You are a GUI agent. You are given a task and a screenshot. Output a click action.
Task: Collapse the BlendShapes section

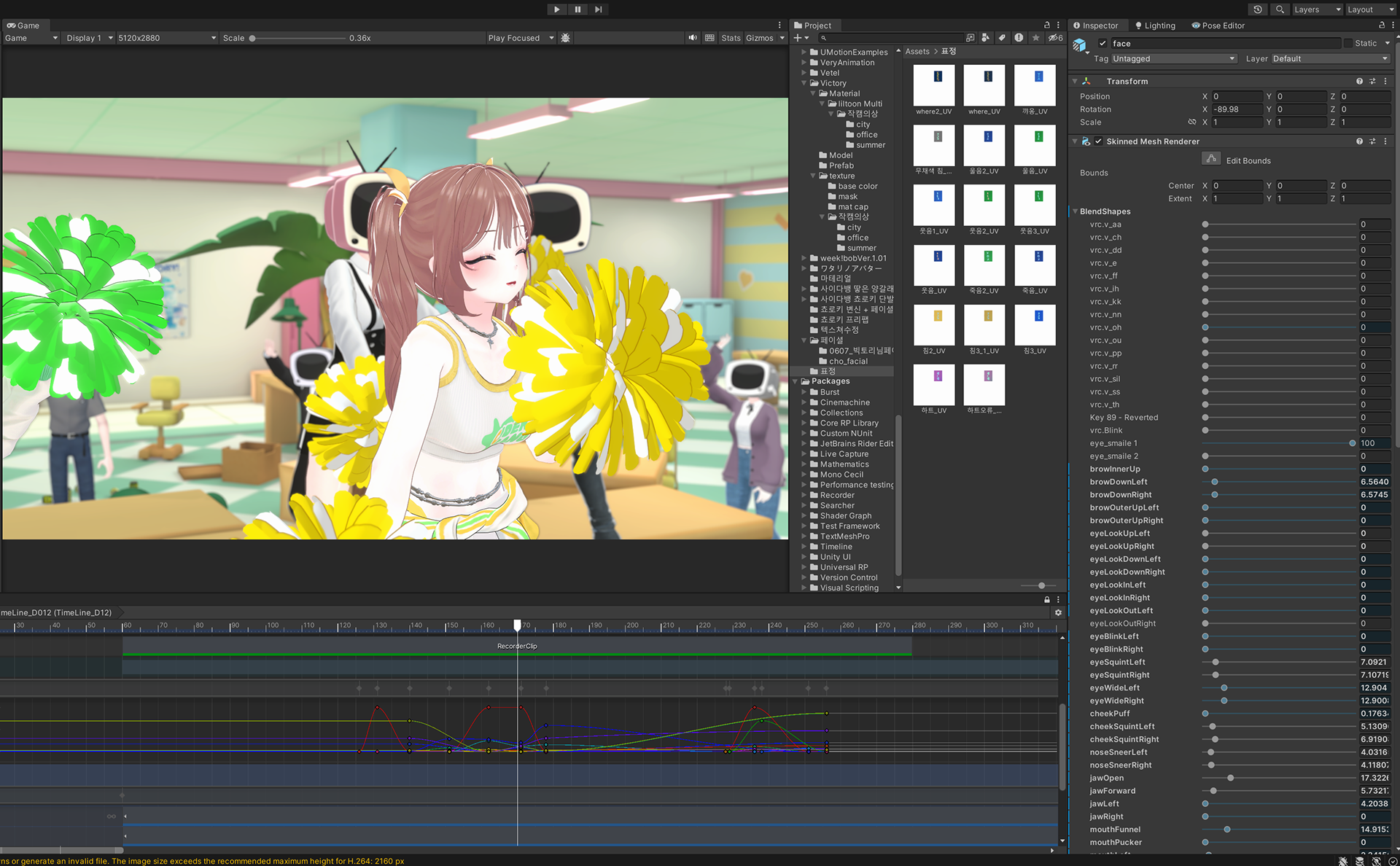click(1075, 211)
